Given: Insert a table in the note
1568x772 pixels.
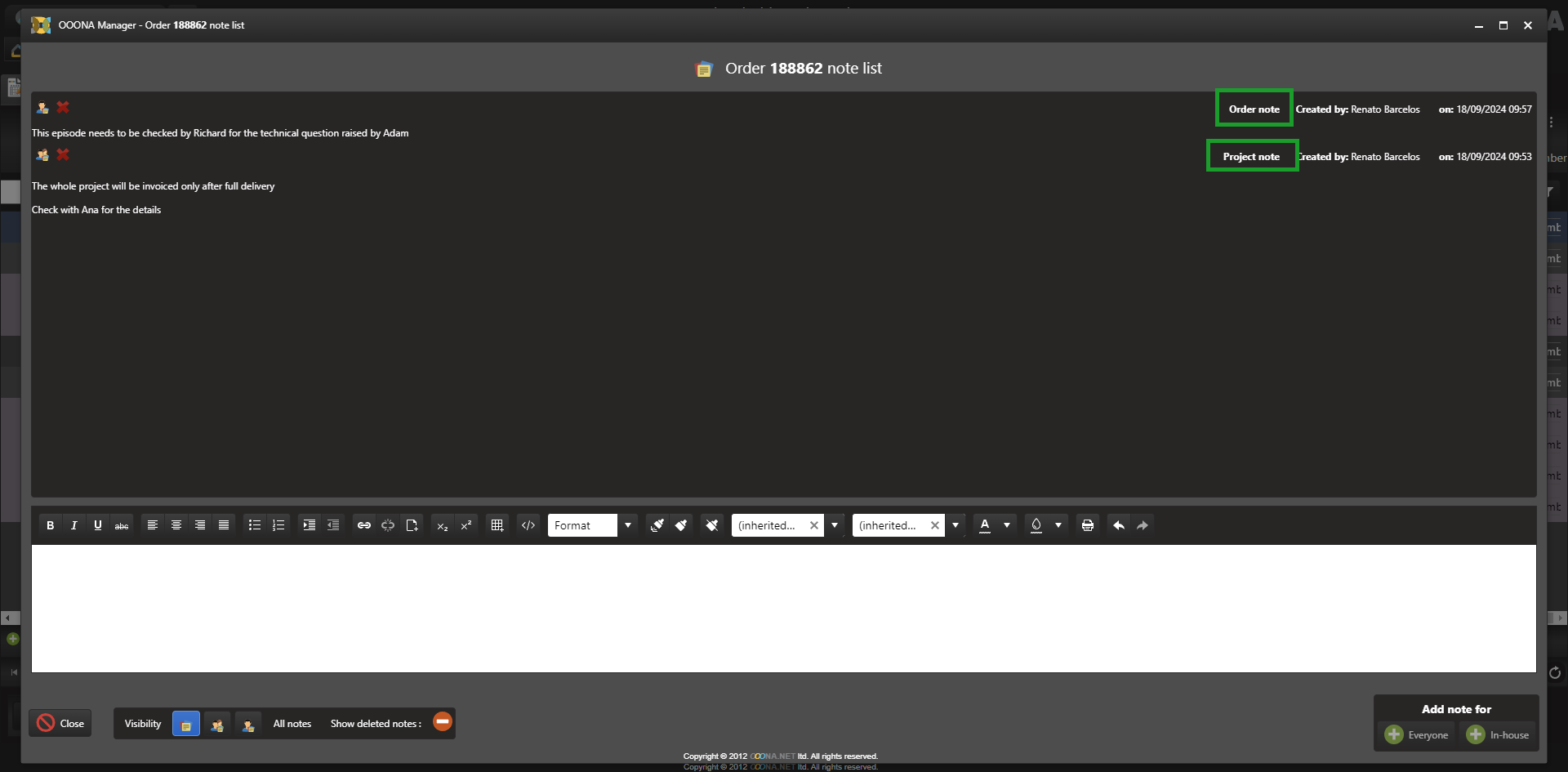Looking at the screenshot, I should pos(497,525).
